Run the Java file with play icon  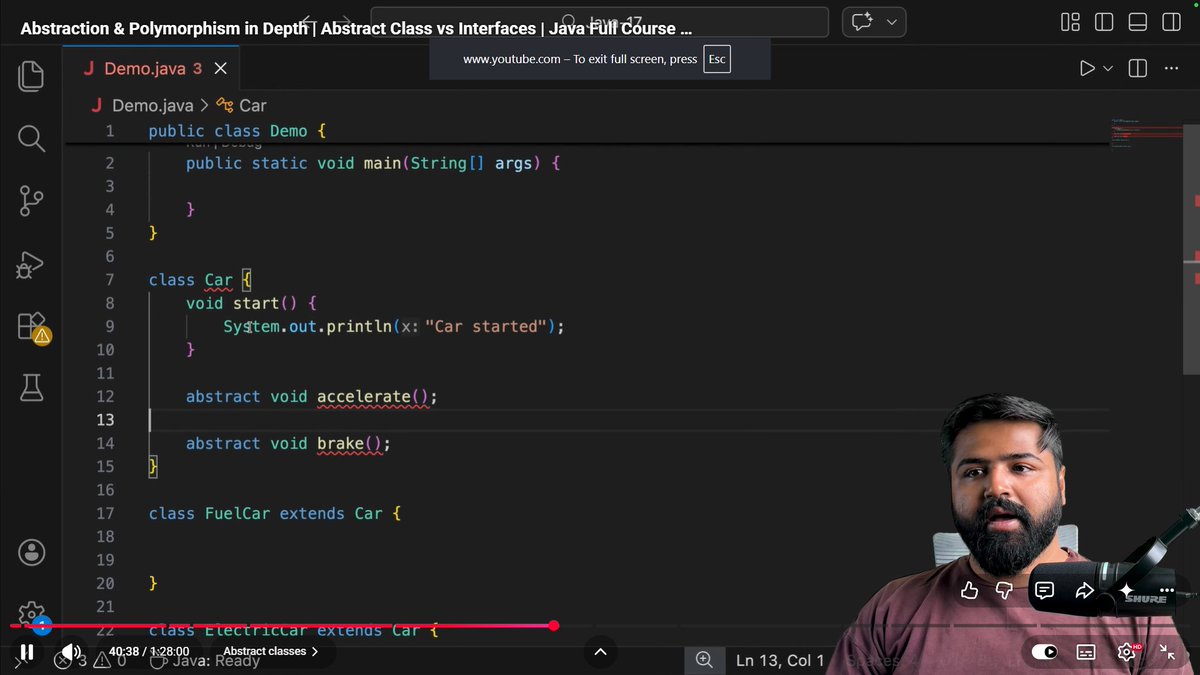[x=1087, y=68]
